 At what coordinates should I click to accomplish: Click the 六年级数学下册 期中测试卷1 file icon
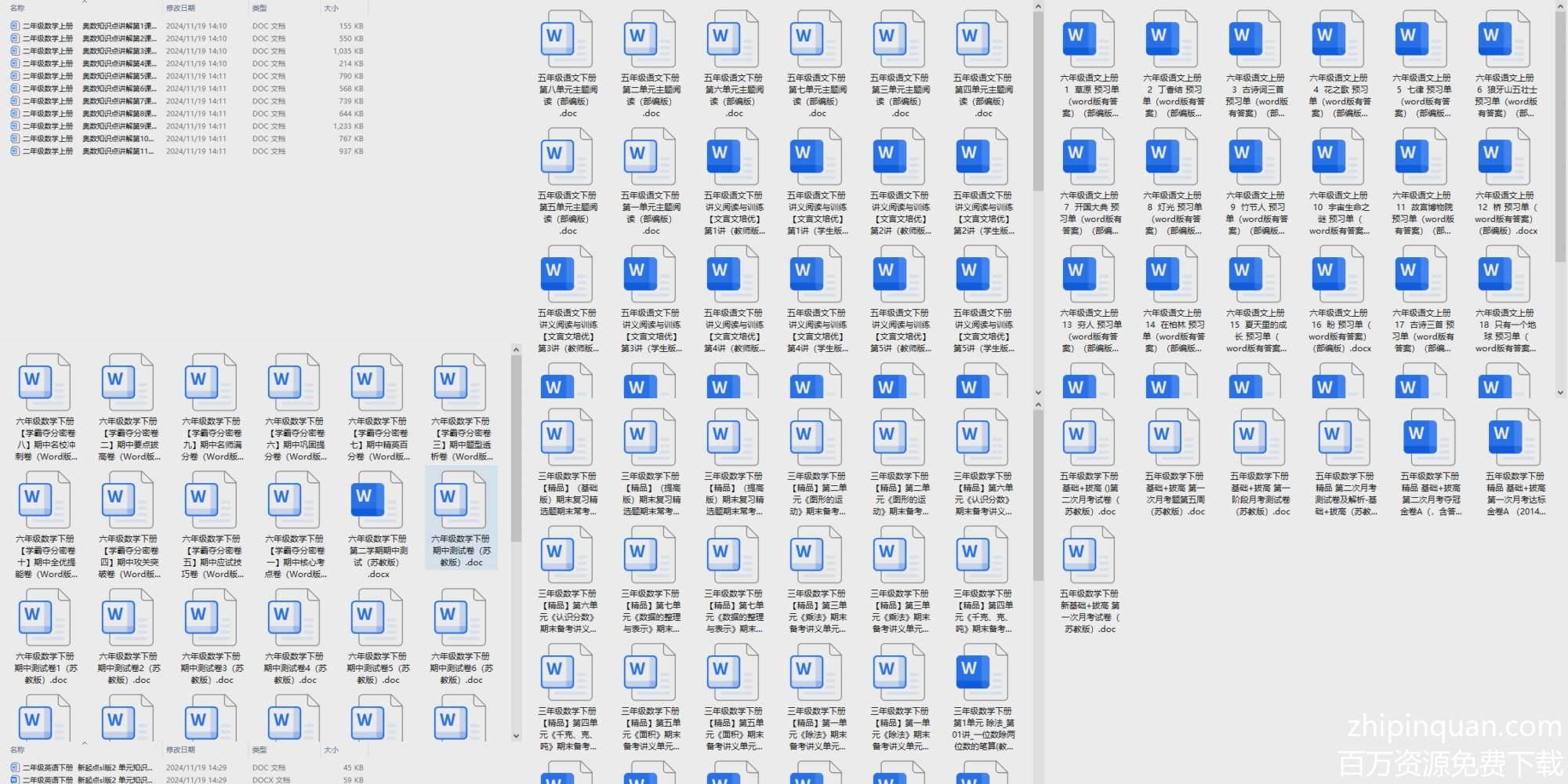(x=45, y=618)
